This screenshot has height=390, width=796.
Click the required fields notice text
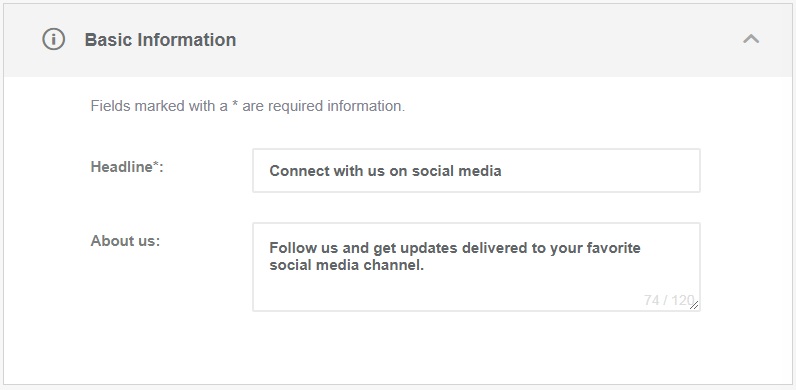248,106
